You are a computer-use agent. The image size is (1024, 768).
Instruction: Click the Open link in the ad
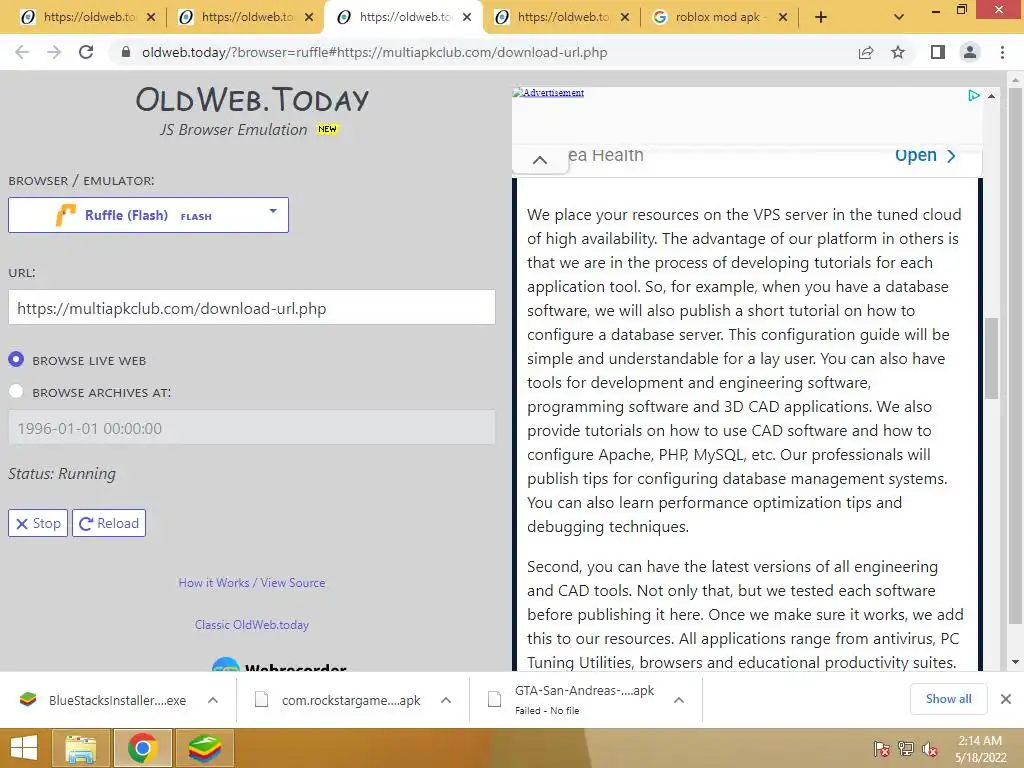click(x=925, y=155)
